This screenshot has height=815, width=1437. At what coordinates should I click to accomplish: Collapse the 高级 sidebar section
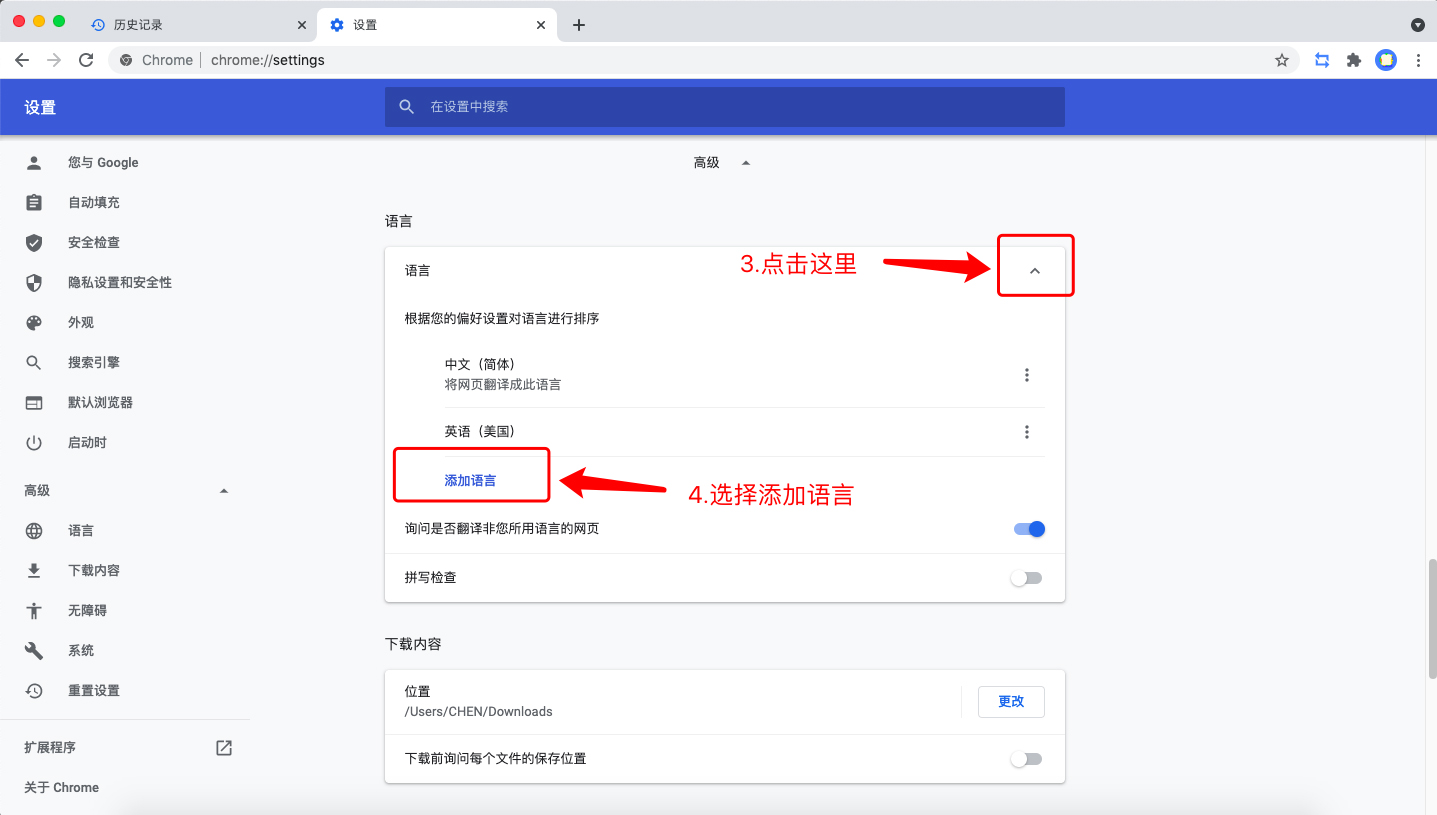pos(224,490)
